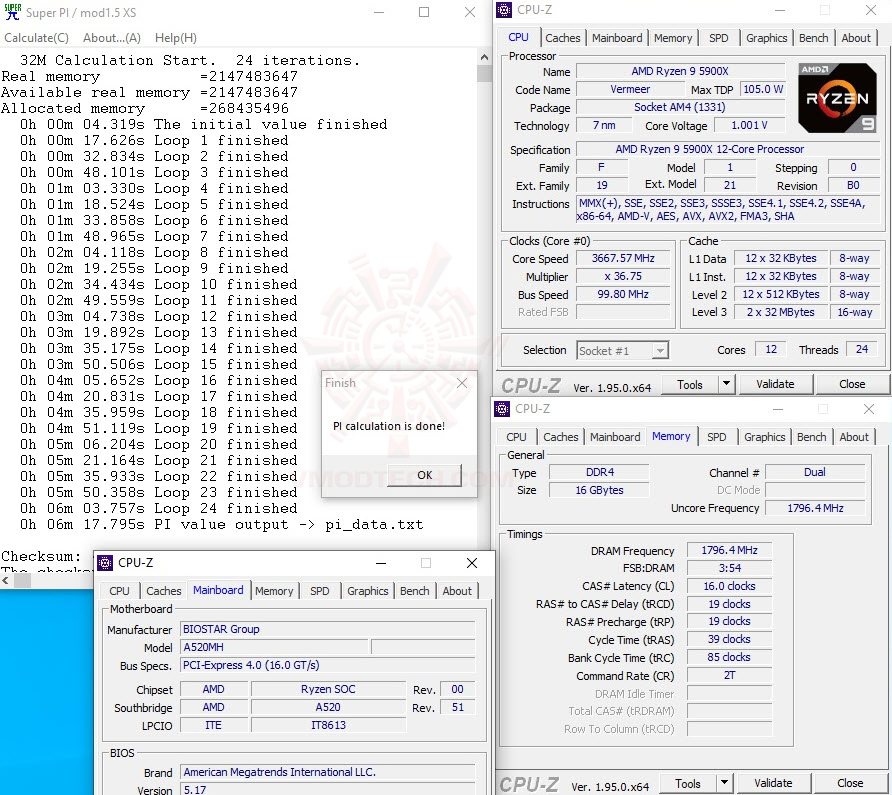Click the IT8613 LPCIO field
Image resolution: width=892 pixels, height=795 pixels.
pos(328,726)
